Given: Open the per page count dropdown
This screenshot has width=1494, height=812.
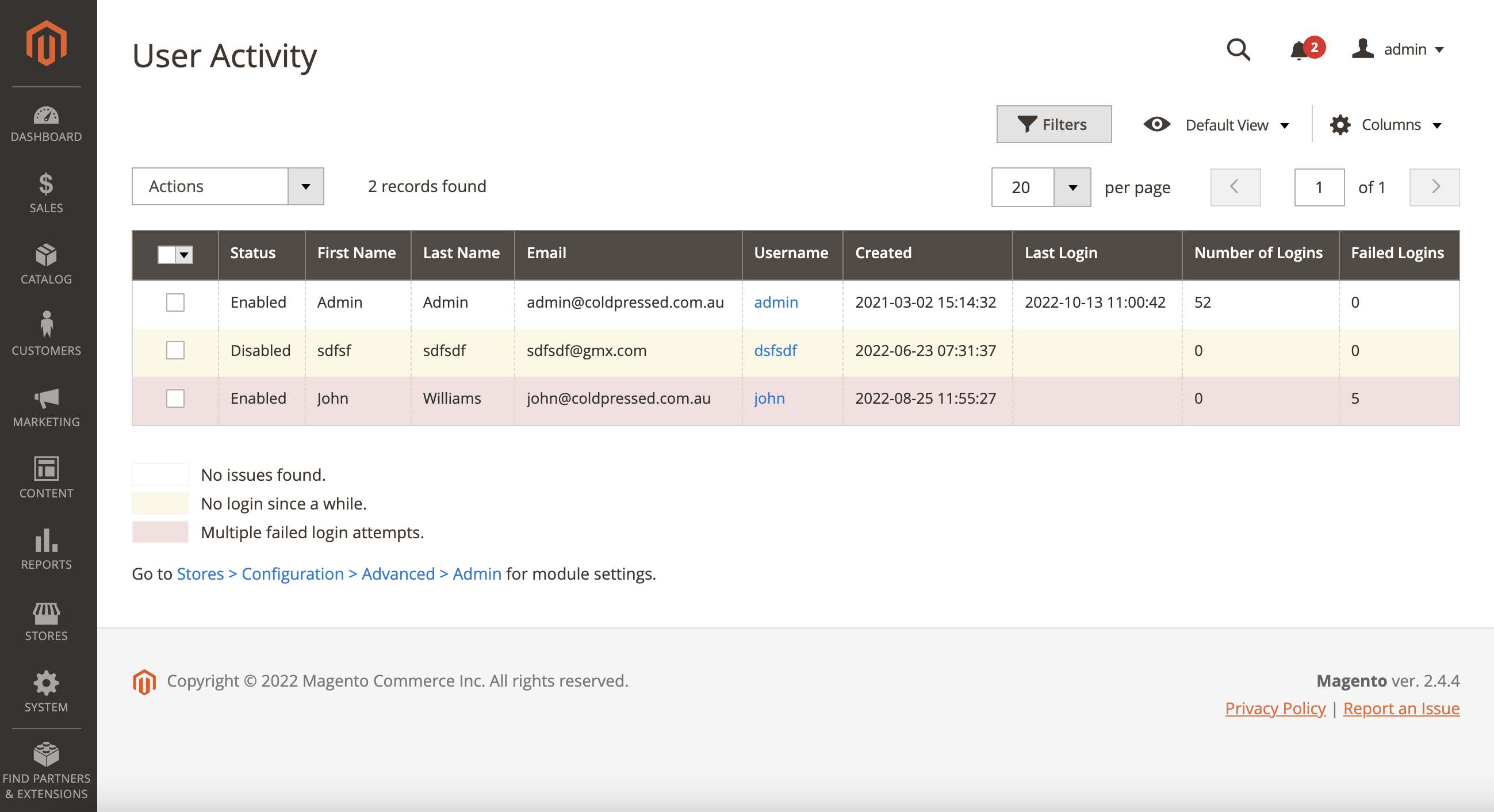Looking at the screenshot, I should tap(1072, 187).
